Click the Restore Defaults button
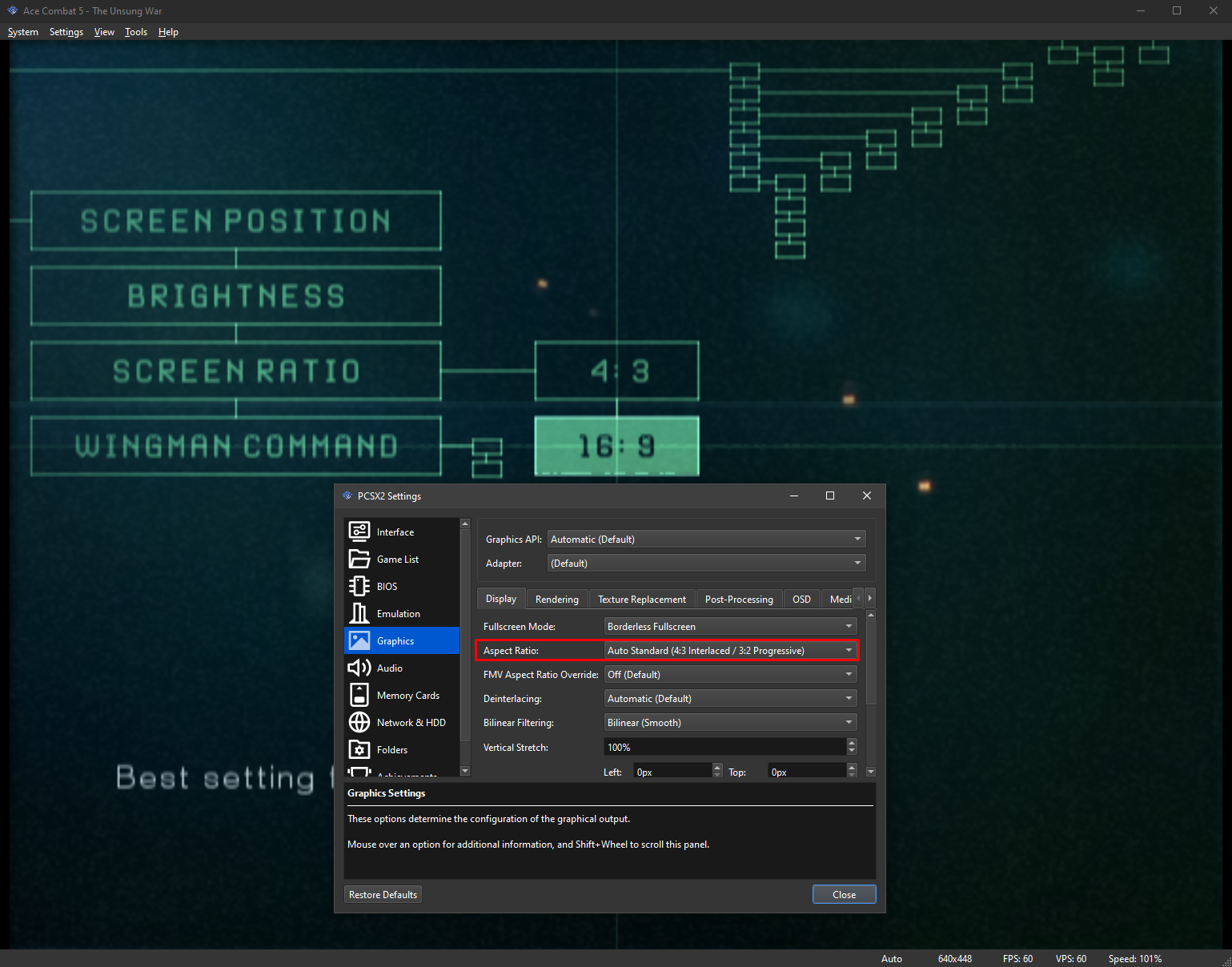Screen dimensions: 1232x967 (383, 894)
